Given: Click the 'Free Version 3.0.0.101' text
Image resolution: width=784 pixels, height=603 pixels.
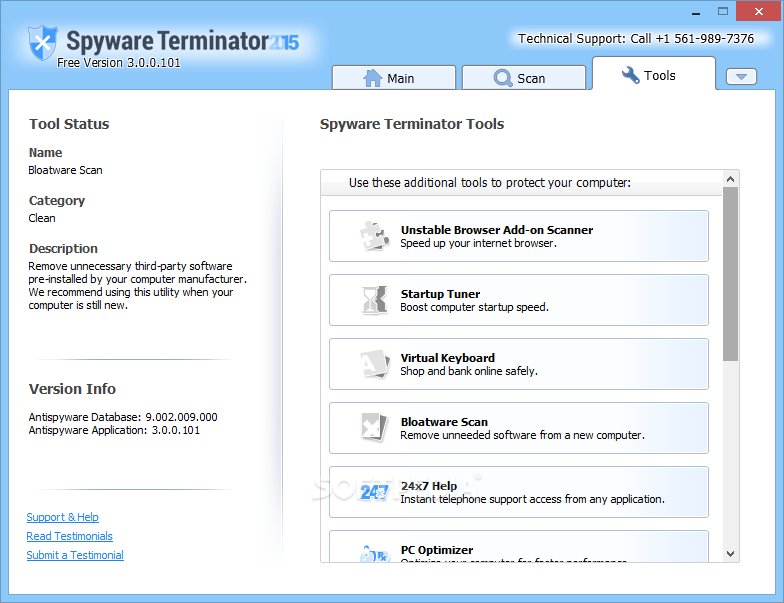Looking at the screenshot, I should pos(118,62).
